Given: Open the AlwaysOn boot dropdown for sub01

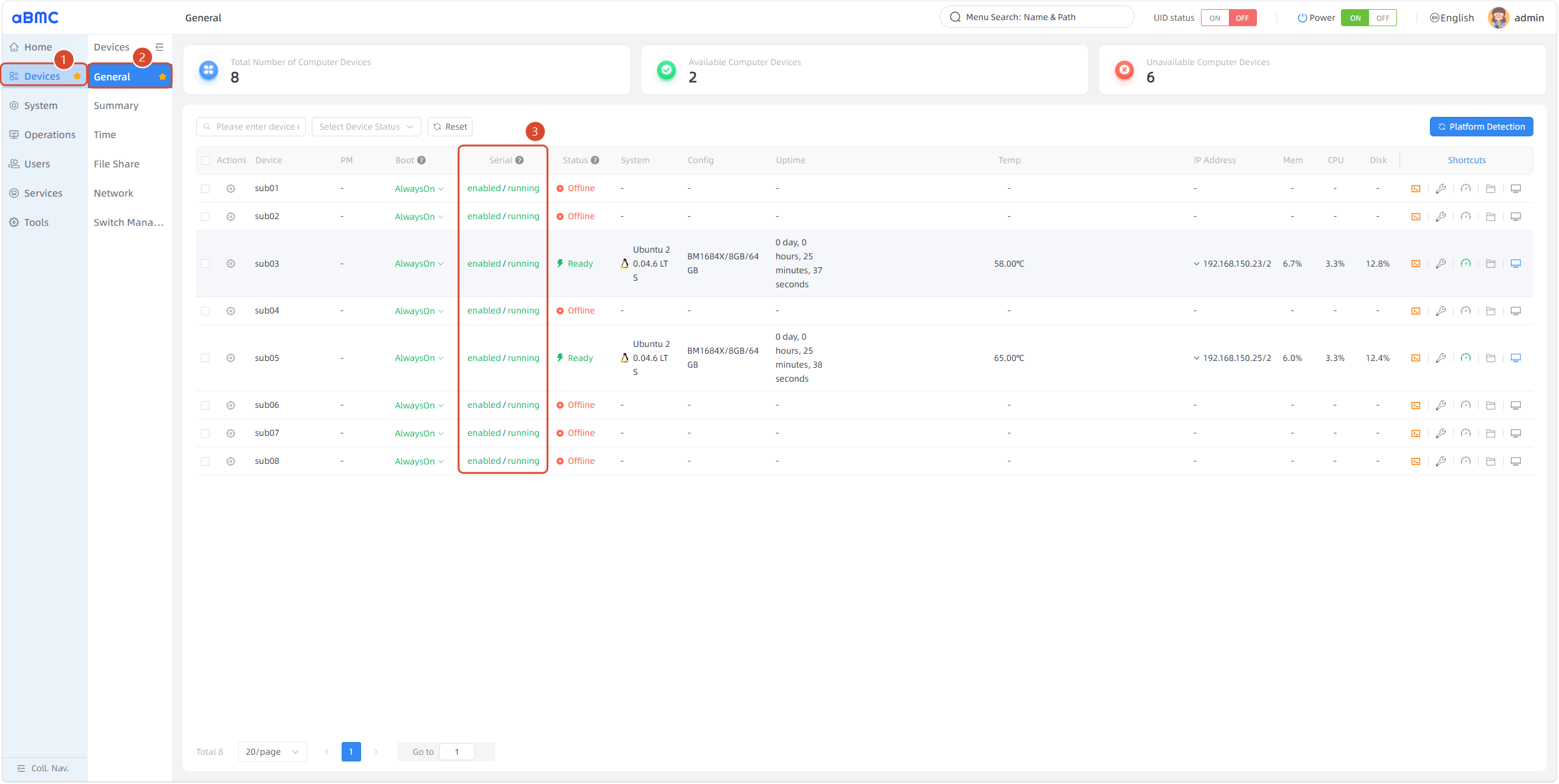Looking at the screenshot, I should (419, 189).
